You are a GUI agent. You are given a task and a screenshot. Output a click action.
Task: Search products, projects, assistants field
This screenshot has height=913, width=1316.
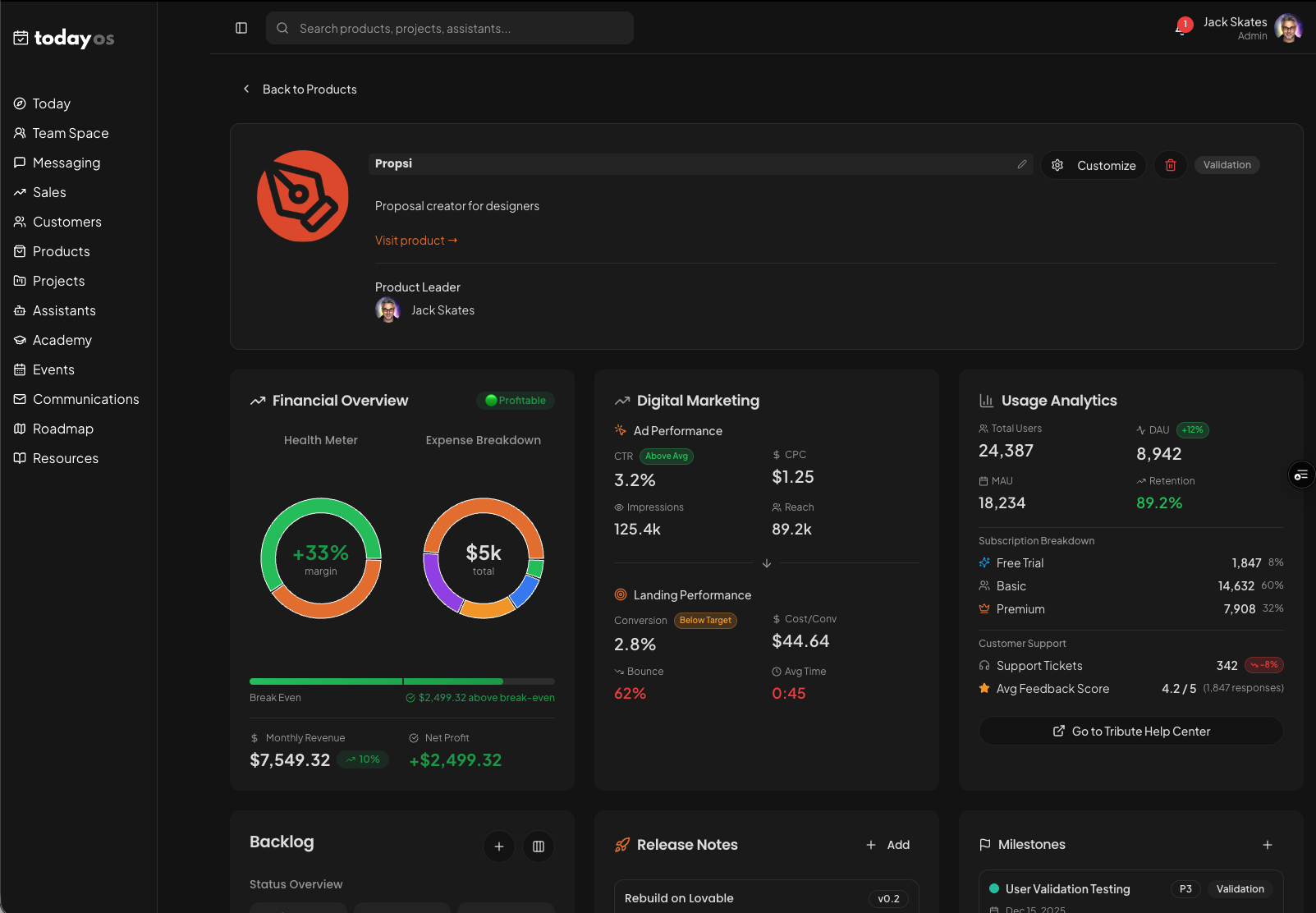(x=450, y=28)
